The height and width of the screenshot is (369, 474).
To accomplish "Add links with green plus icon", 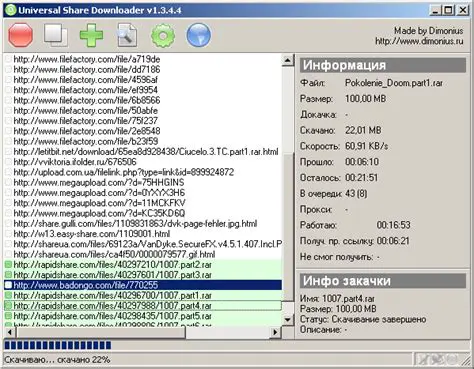I will [x=91, y=35].
